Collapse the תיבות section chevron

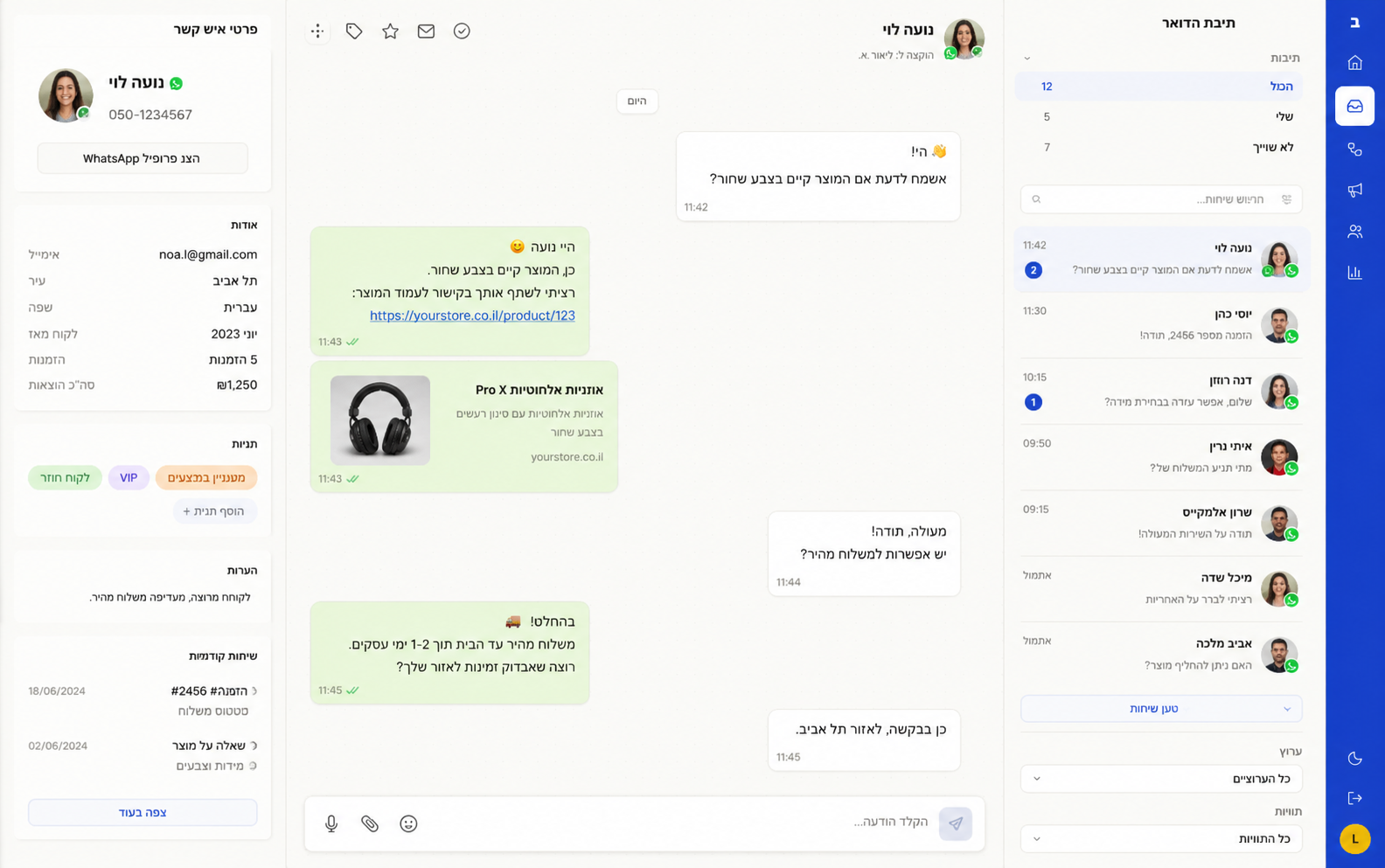pos(1027,59)
